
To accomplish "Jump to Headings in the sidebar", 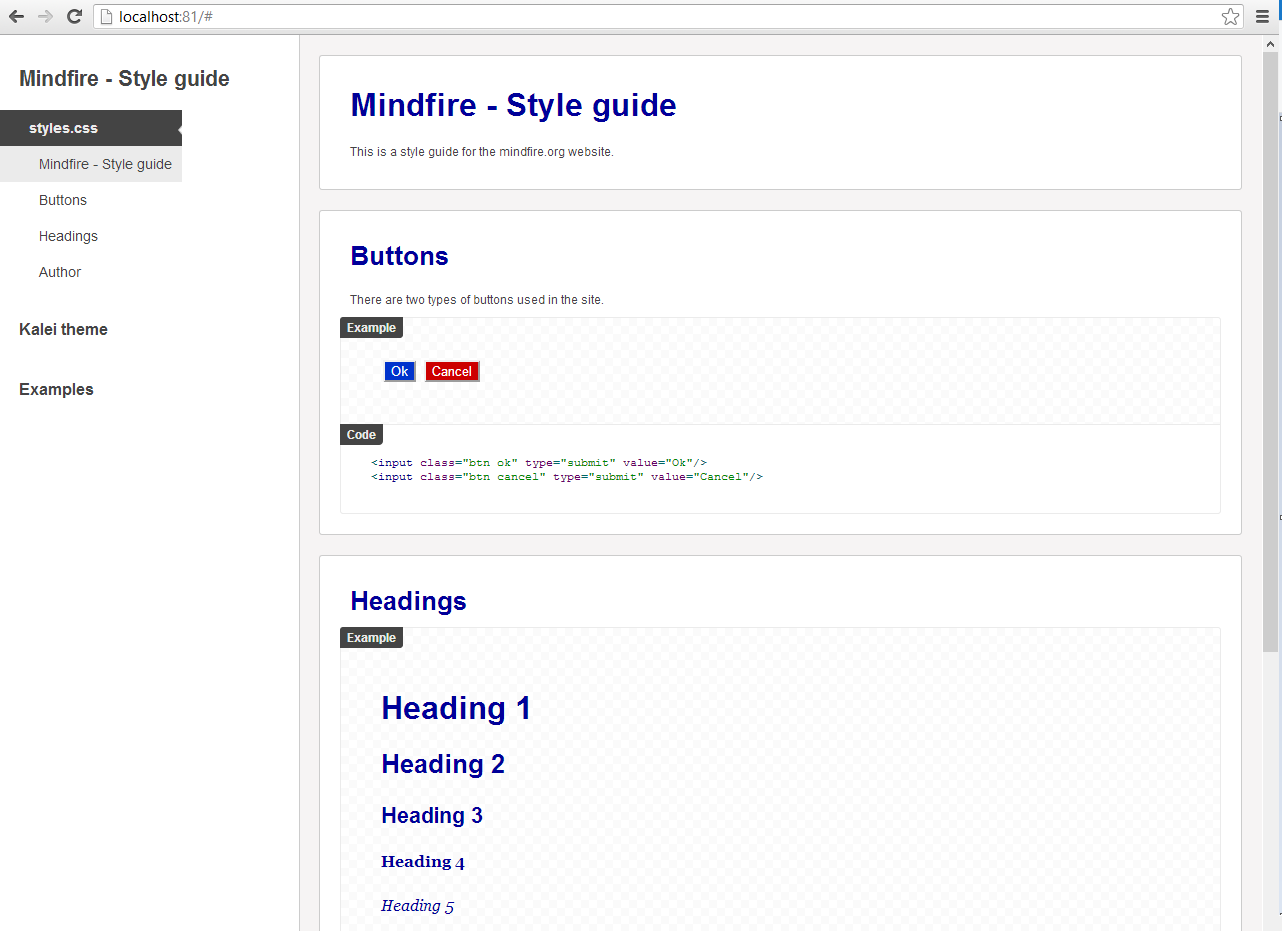I will (x=68, y=236).
